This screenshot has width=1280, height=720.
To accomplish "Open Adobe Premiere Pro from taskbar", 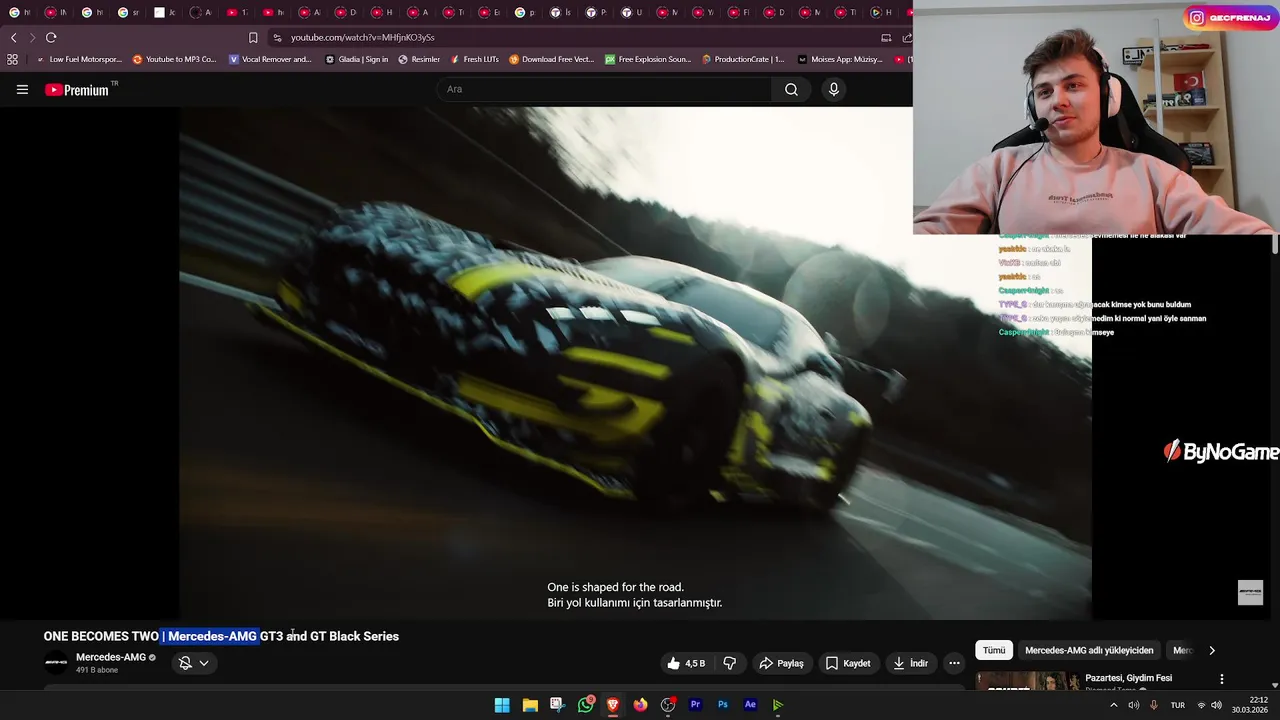I will tap(695, 705).
